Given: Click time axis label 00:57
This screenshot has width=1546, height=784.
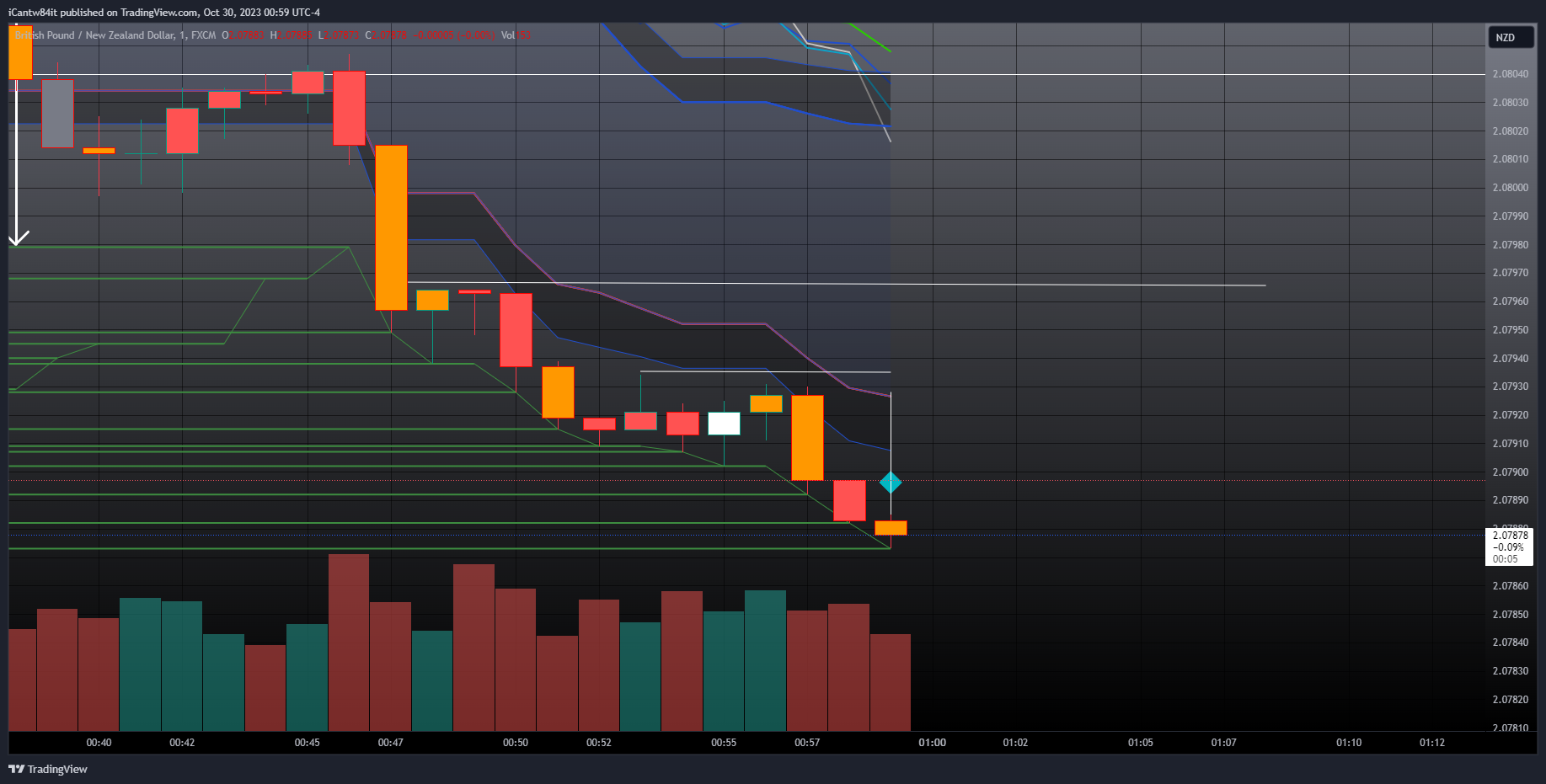Looking at the screenshot, I should point(807,743).
